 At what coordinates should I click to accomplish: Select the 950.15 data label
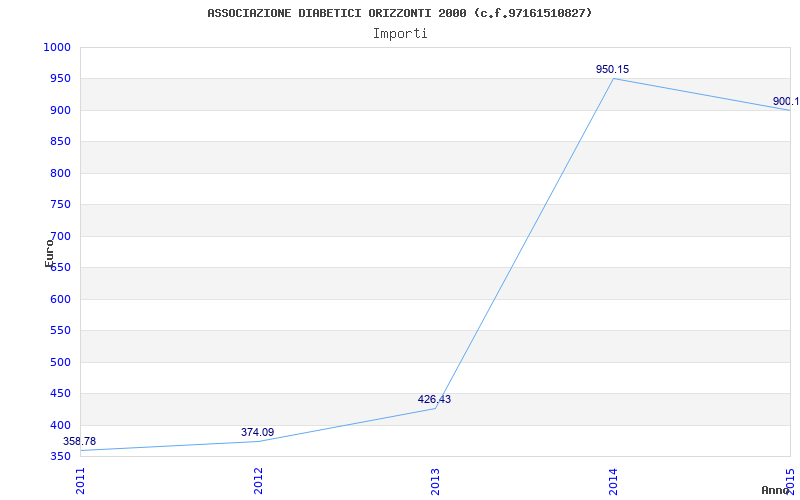tap(612, 69)
